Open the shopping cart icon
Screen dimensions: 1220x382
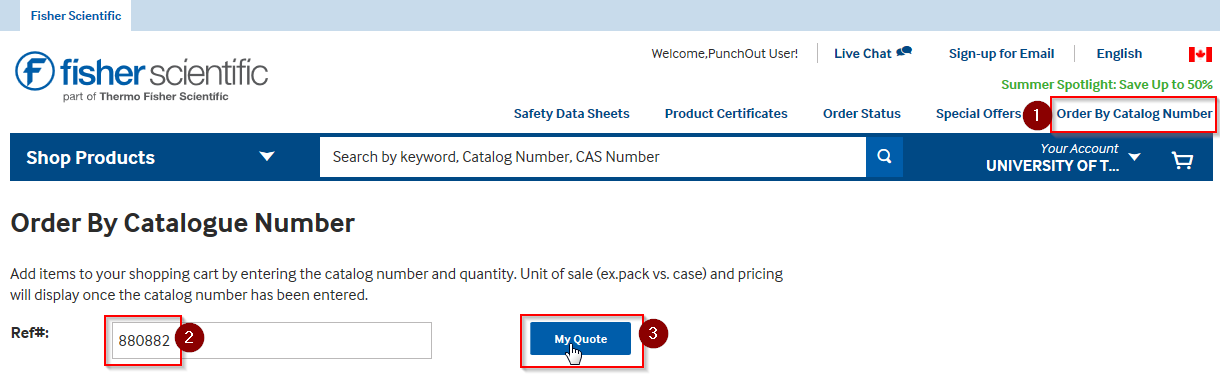tap(1182, 159)
